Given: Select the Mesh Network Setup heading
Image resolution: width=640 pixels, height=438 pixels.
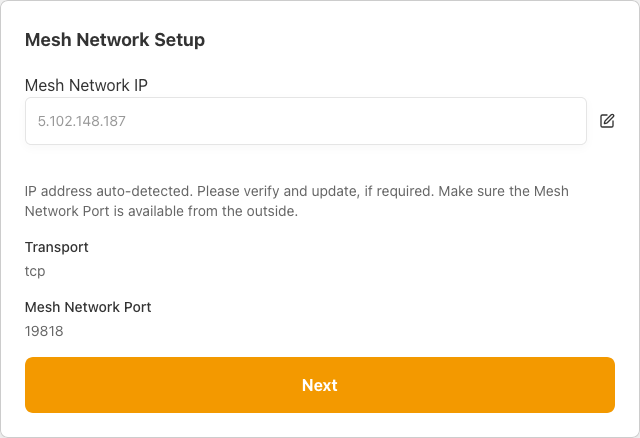Looking at the screenshot, I should [x=115, y=40].
